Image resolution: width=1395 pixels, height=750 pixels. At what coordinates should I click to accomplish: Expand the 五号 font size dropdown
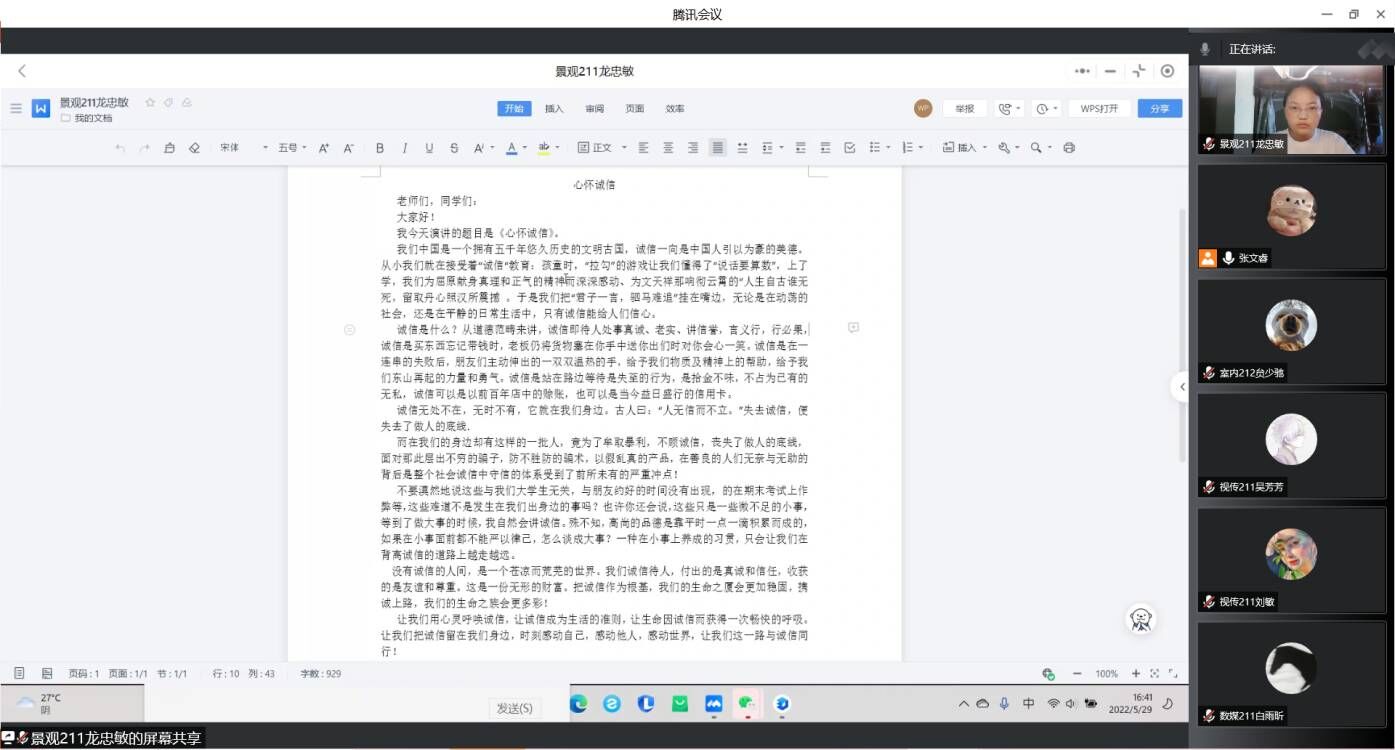pyautogui.click(x=292, y=148)
